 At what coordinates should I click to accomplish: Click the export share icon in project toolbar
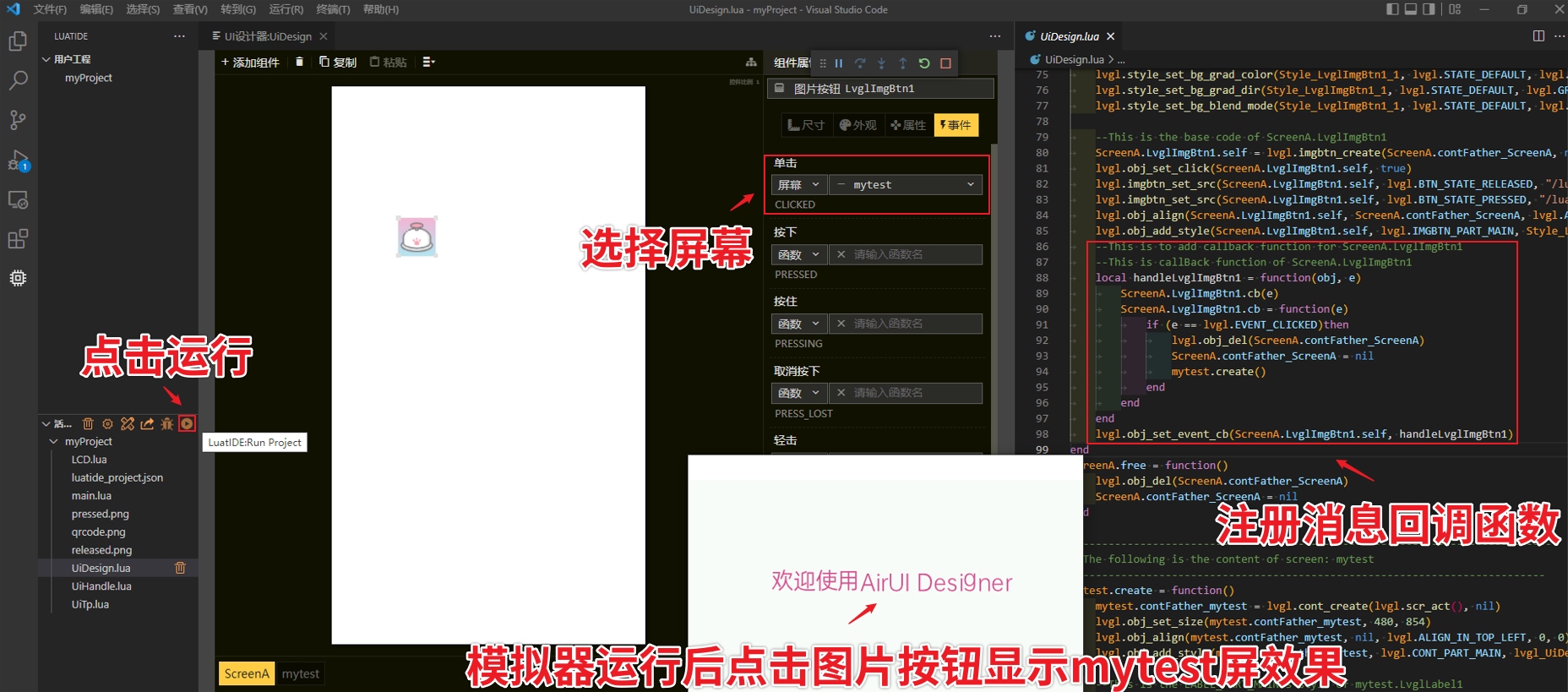(148, 423)
